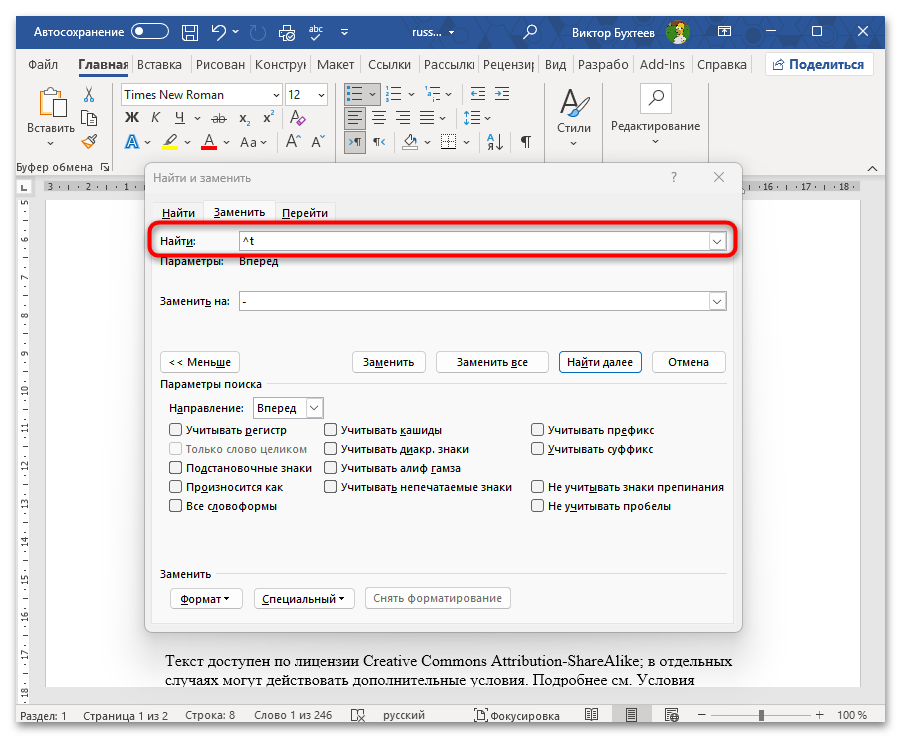Expand the 'Заменить на' field history dropdown
The height and width of the screenshot is (738, 901).
pos(716,301)
